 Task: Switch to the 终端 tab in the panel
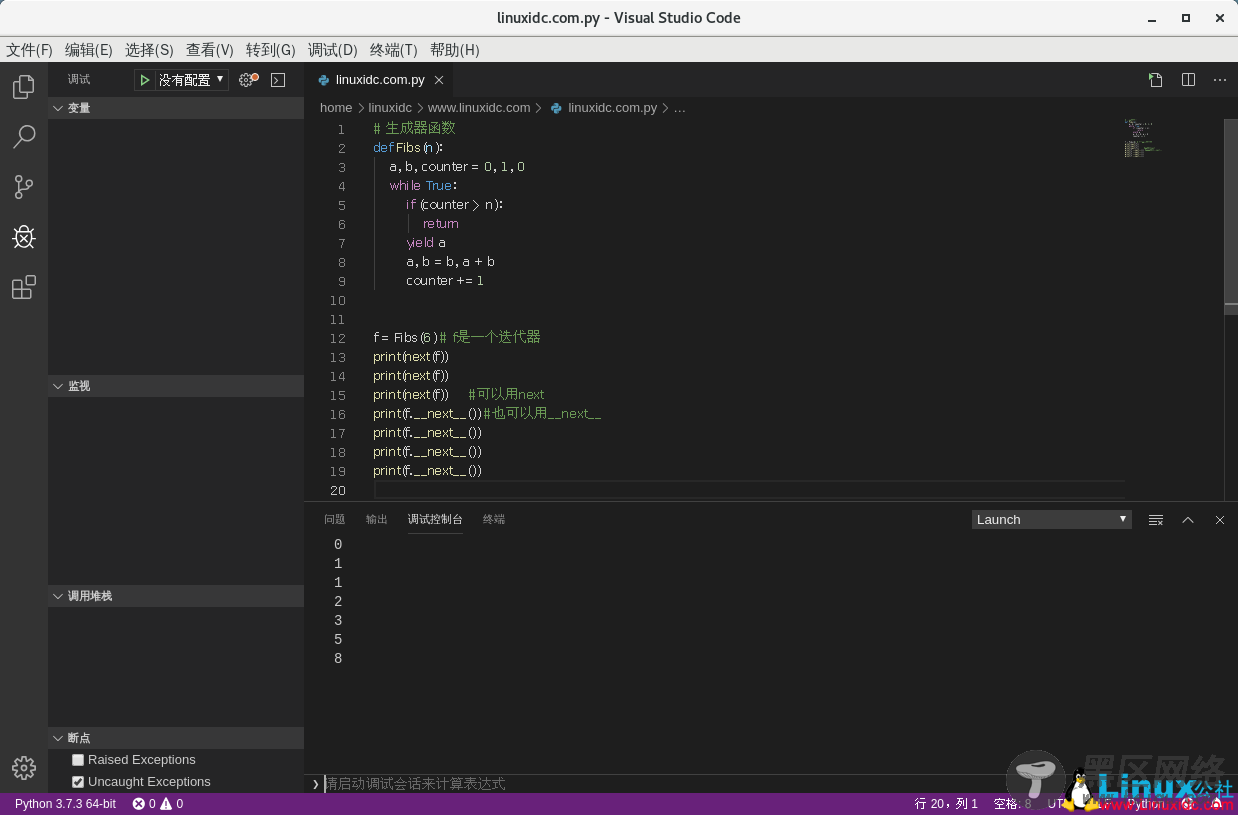pos(494,520)
